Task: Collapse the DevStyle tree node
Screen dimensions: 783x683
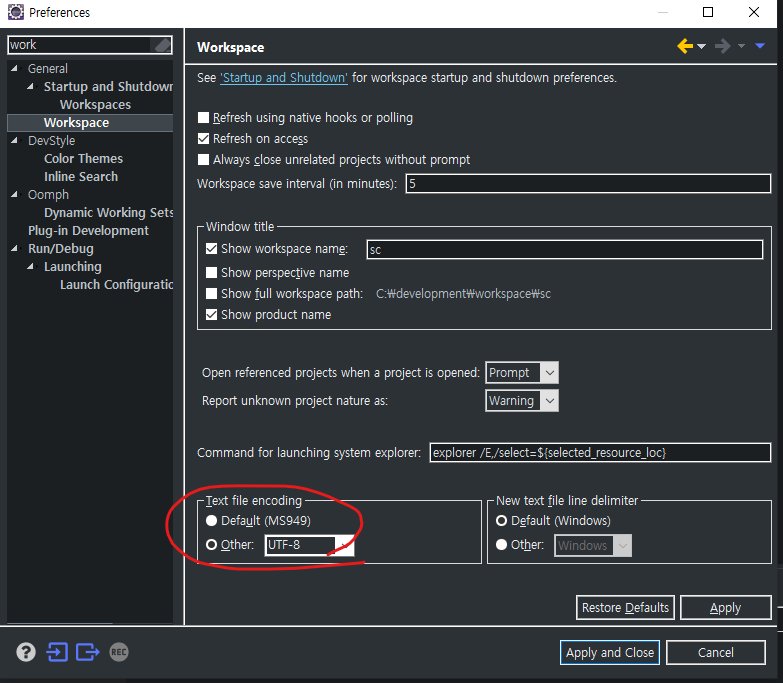Action: (14, 140)
